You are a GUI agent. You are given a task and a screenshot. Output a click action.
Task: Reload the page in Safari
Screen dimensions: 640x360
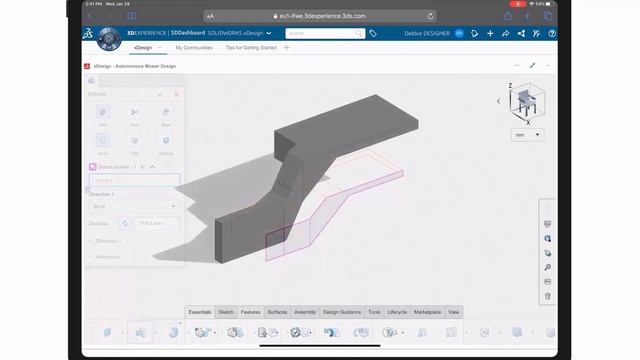coord(430,16)
